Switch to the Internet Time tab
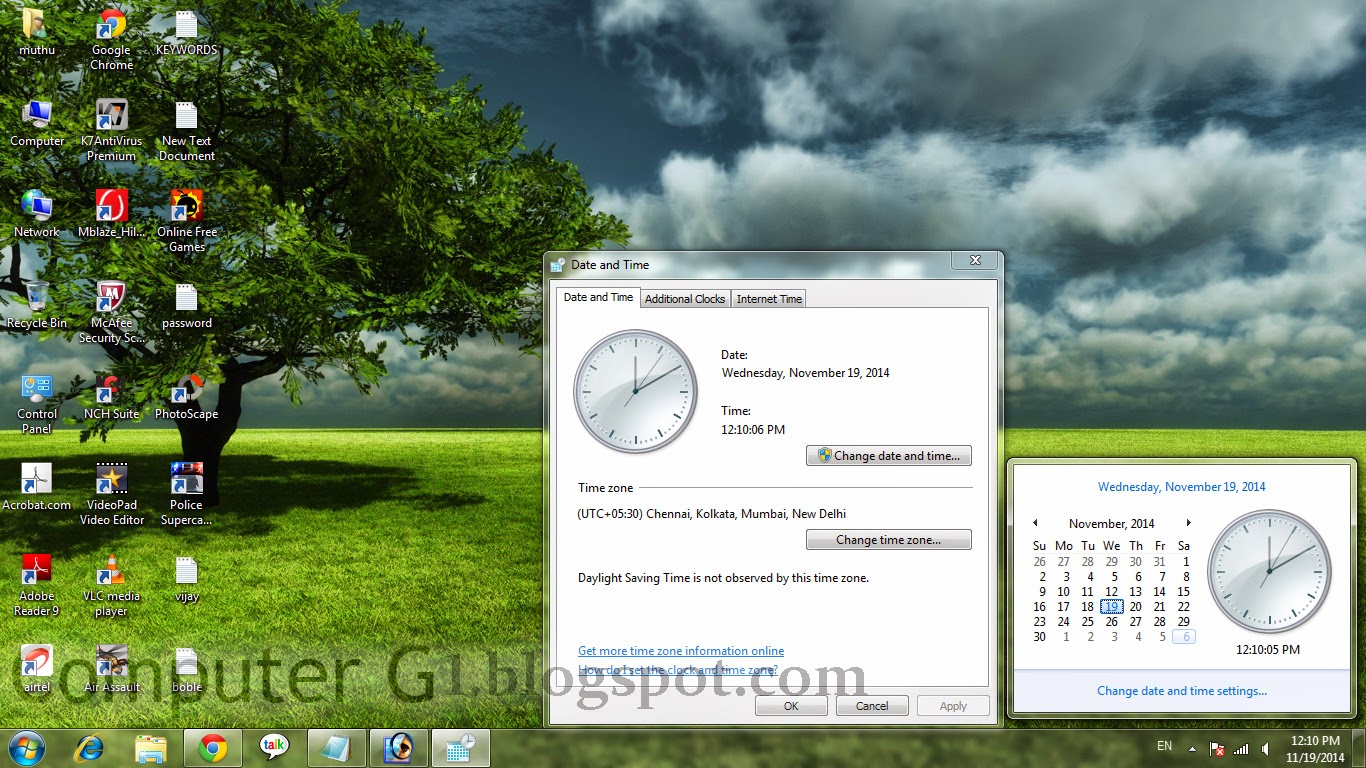The height and width of the screenshot is (768, 1366). tap(768, 298)
